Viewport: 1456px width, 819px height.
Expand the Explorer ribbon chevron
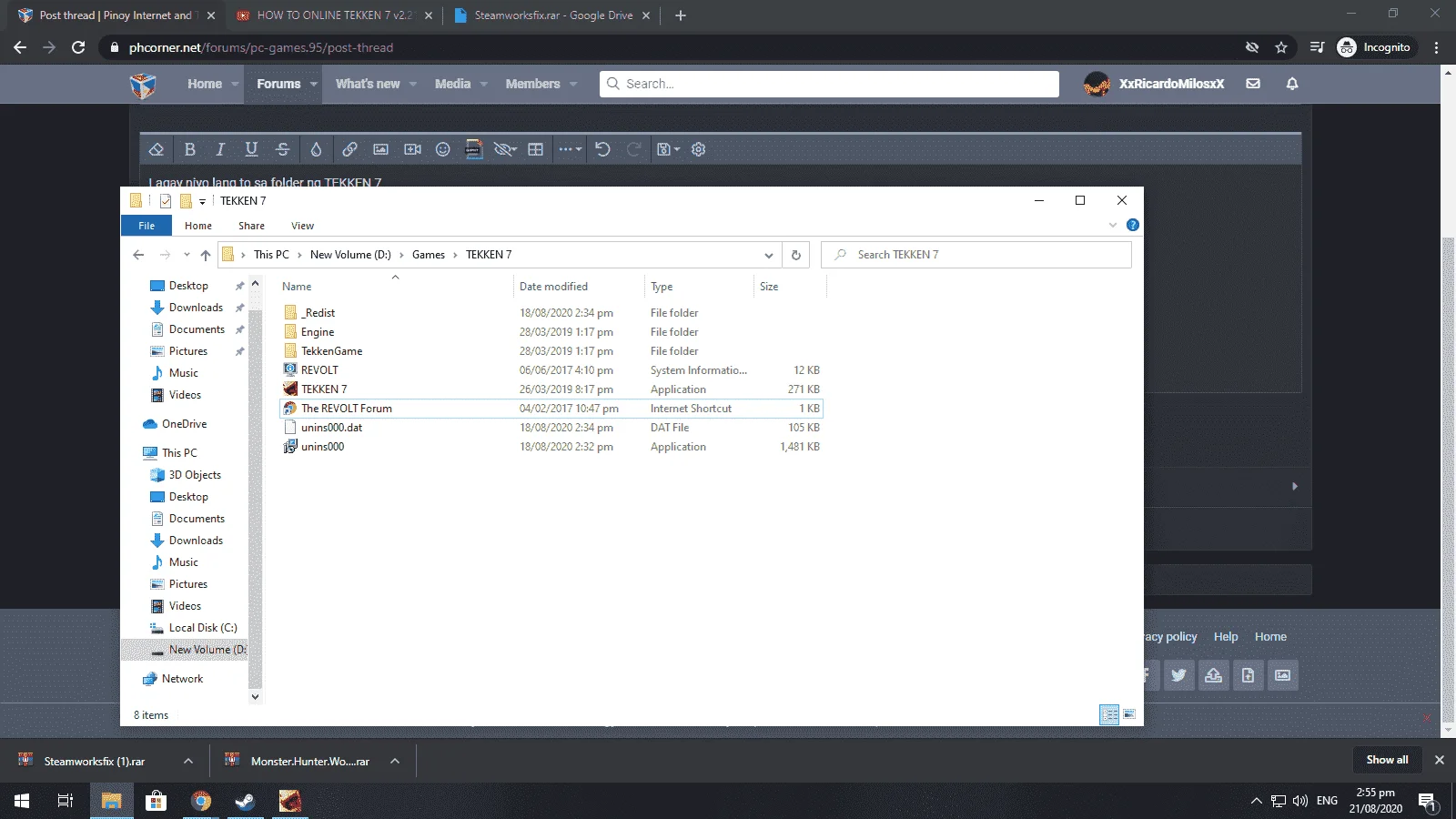click(1113, 225)
